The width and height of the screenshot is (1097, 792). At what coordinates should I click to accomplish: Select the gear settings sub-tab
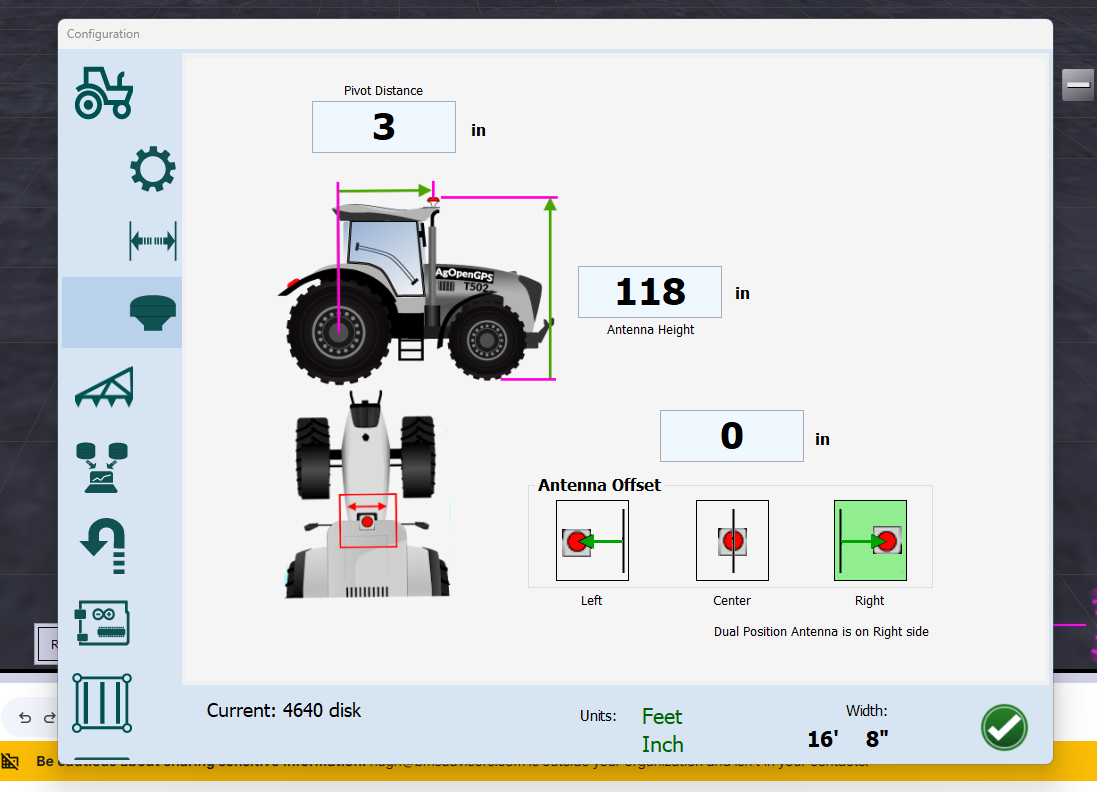pyautogui.click(x=153, y=169)
